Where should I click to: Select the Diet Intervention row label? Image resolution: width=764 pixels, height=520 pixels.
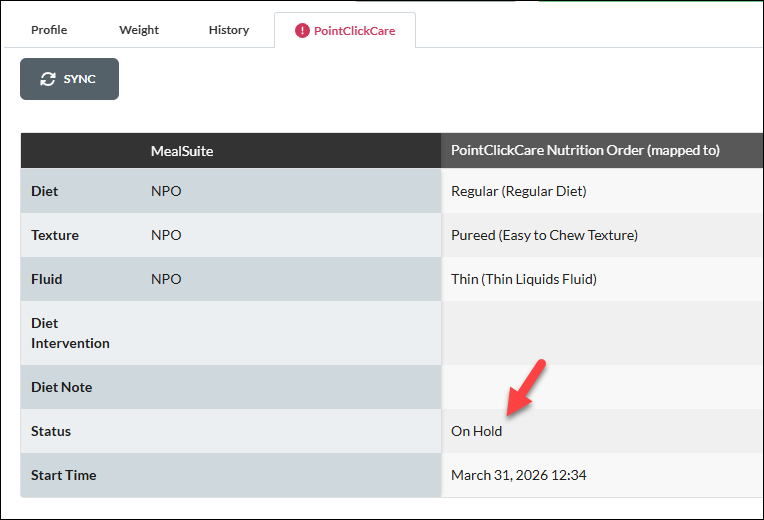70,333
